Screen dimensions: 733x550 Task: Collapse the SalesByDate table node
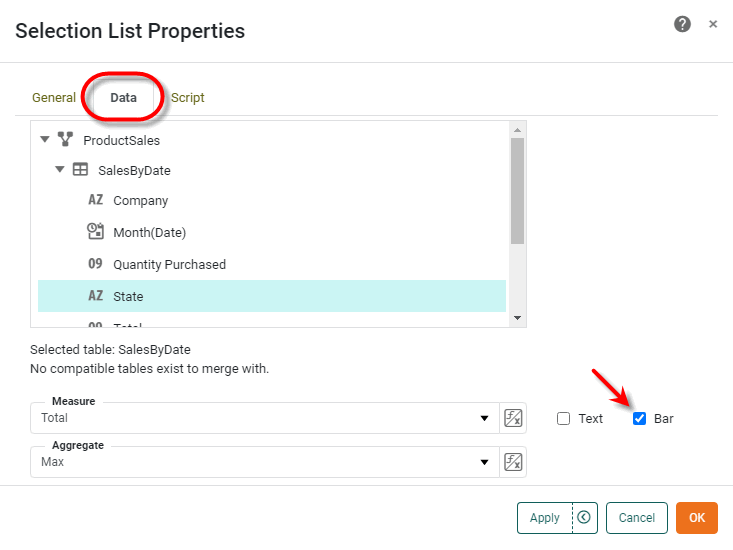[60, 170]
